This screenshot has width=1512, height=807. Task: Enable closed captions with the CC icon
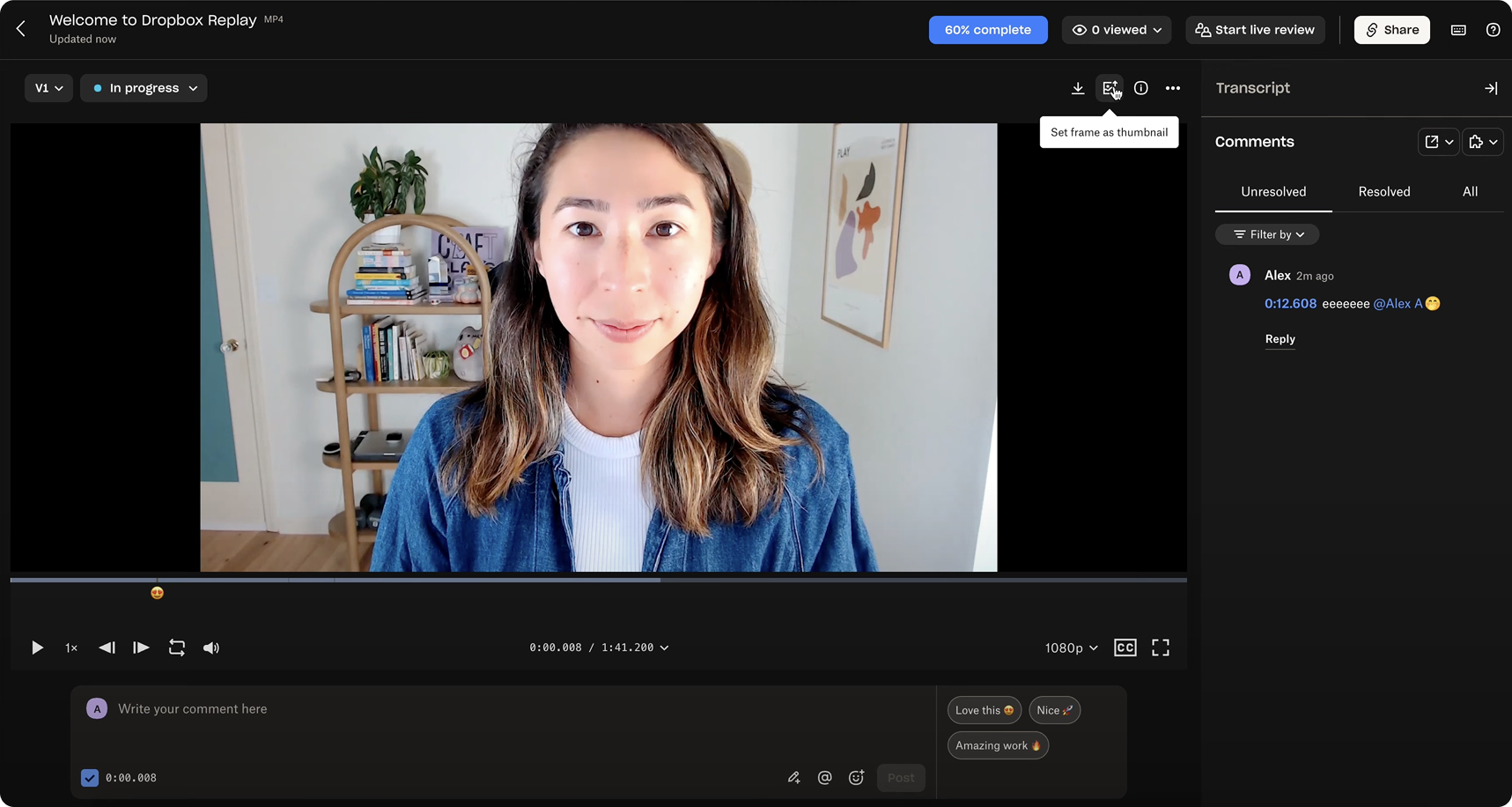pos(1125,648)
